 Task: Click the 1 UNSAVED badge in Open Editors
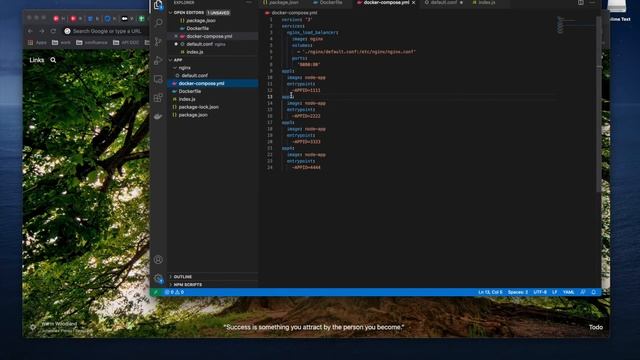point(218,13)
